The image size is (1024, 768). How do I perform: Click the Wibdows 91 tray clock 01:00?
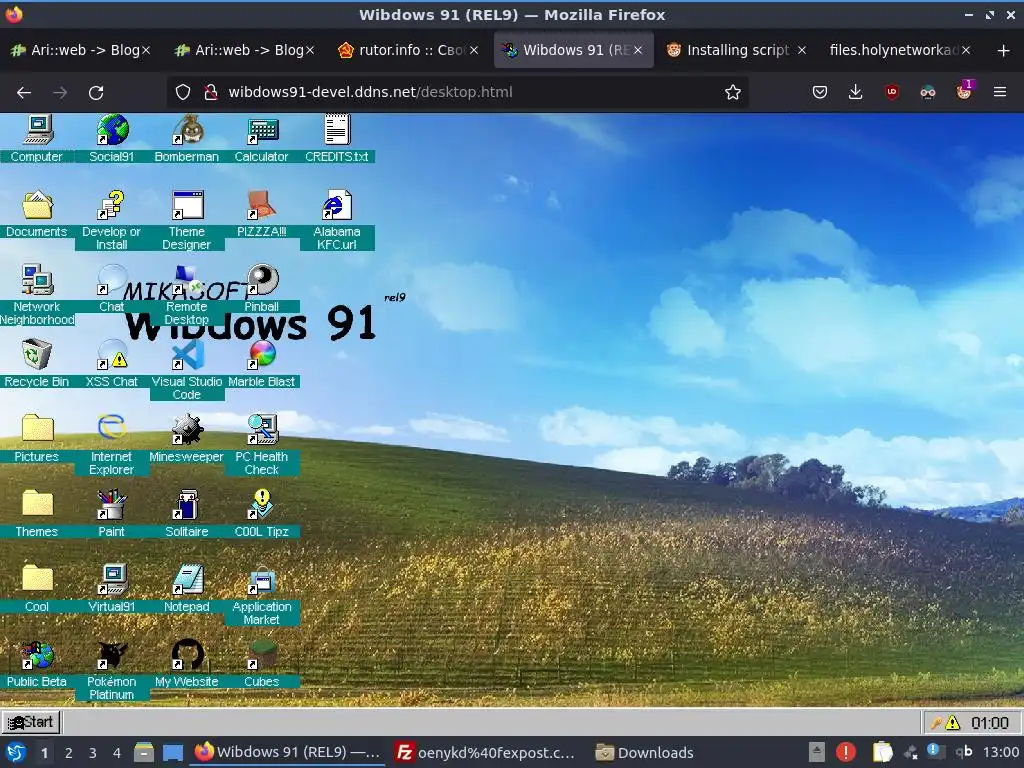989,722
